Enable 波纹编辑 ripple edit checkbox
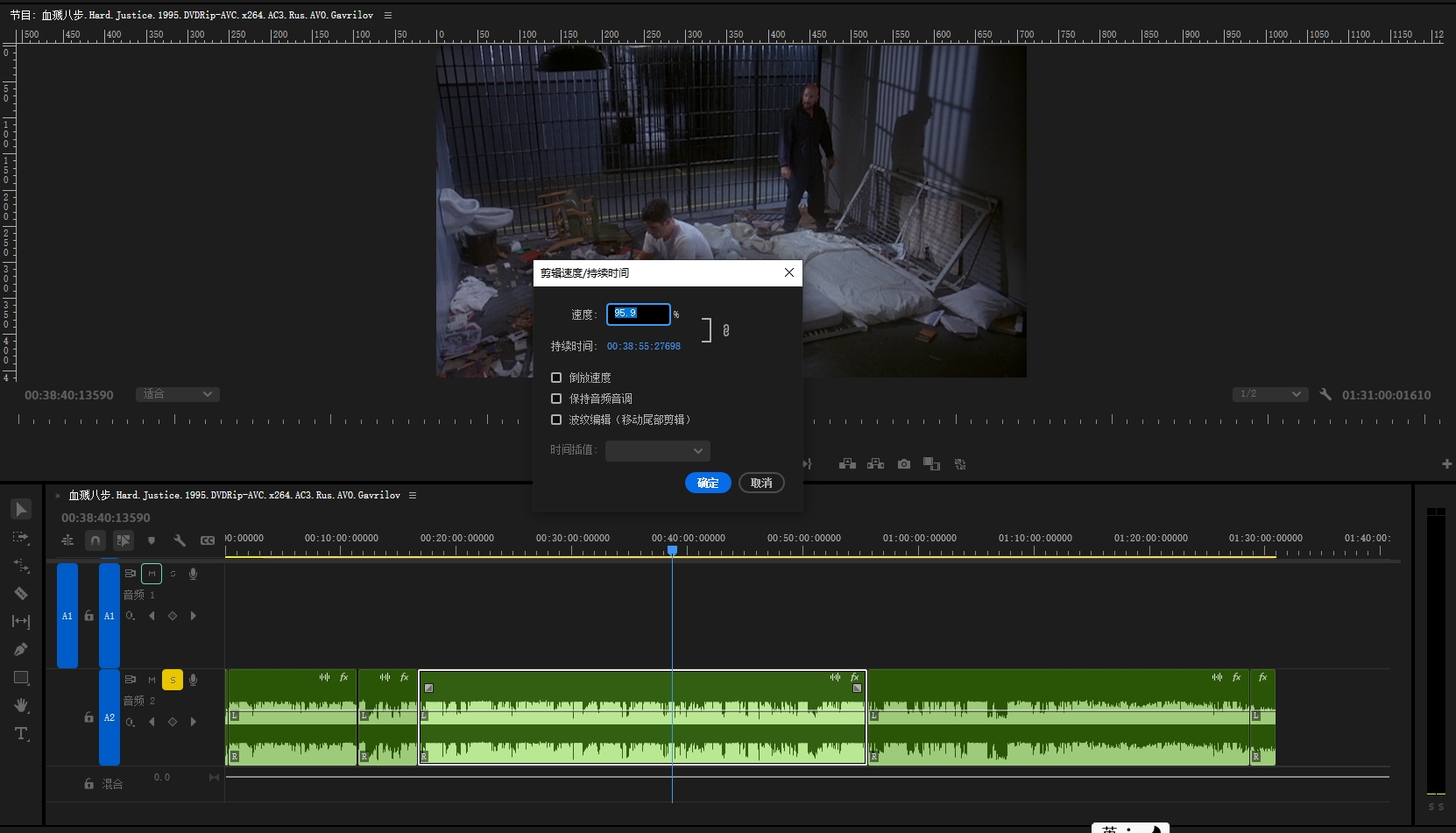This screenshot has height=833, width=1456. pos(556,420)
